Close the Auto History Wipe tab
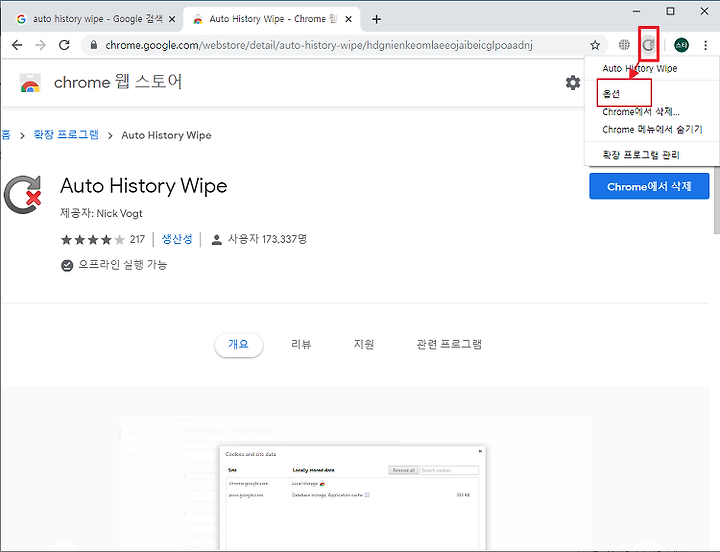Image resolution: width=720 pixels, height=552 pixels. [349, 19]
